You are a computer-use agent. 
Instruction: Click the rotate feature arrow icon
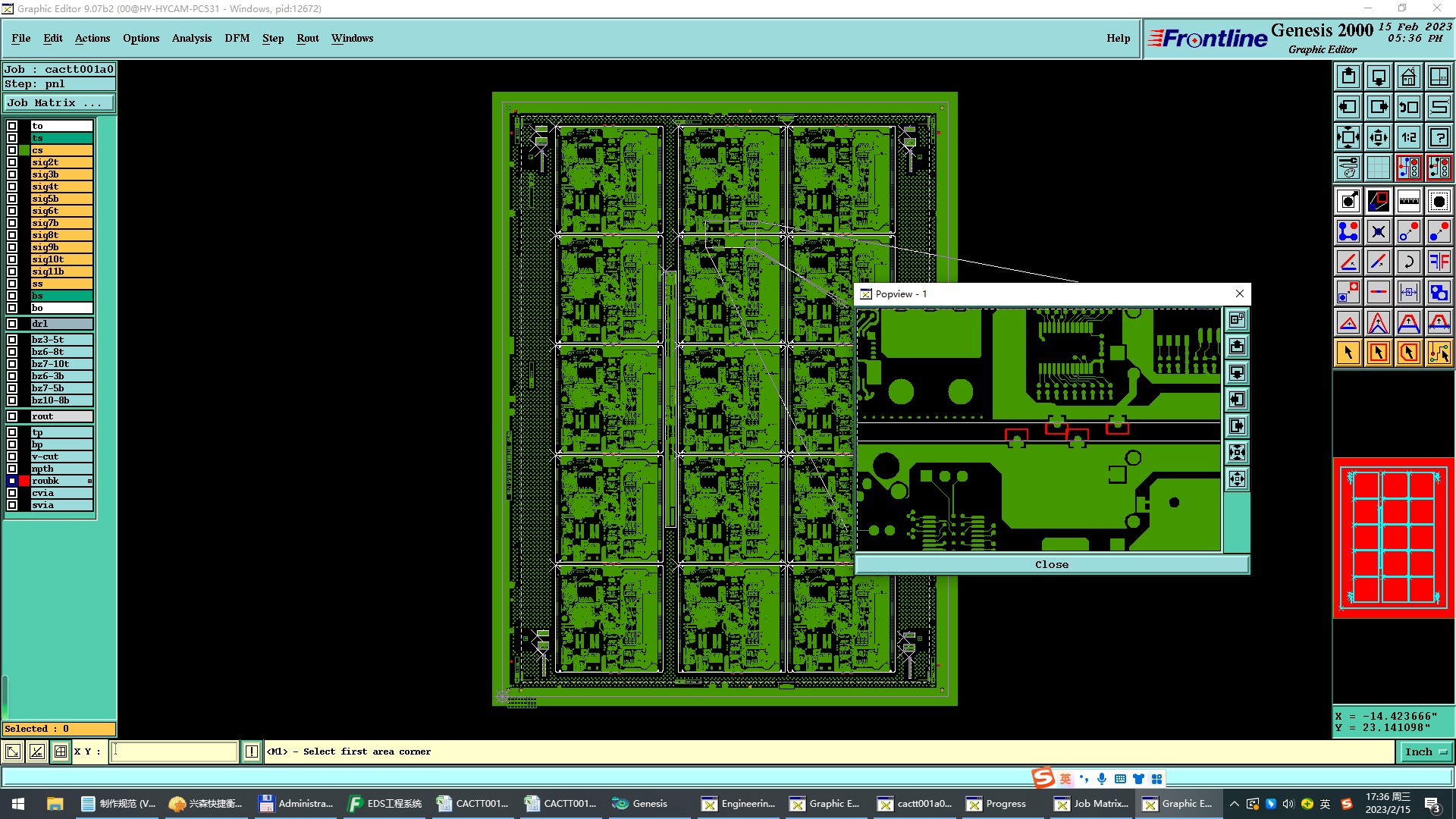click(1408, 262)
